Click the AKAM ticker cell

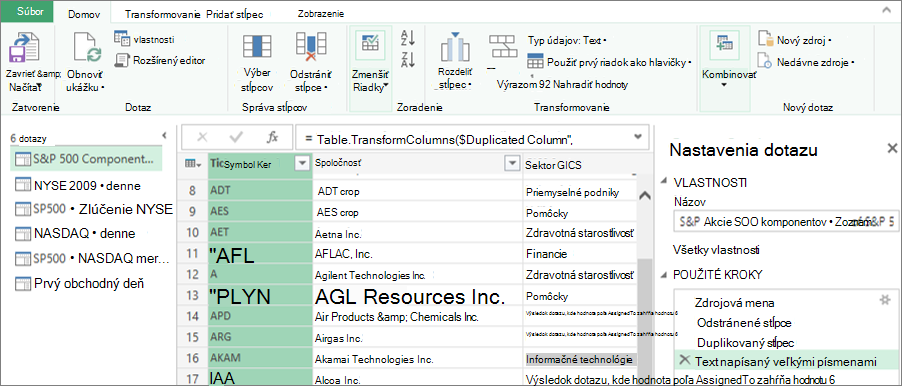(259, 359)
